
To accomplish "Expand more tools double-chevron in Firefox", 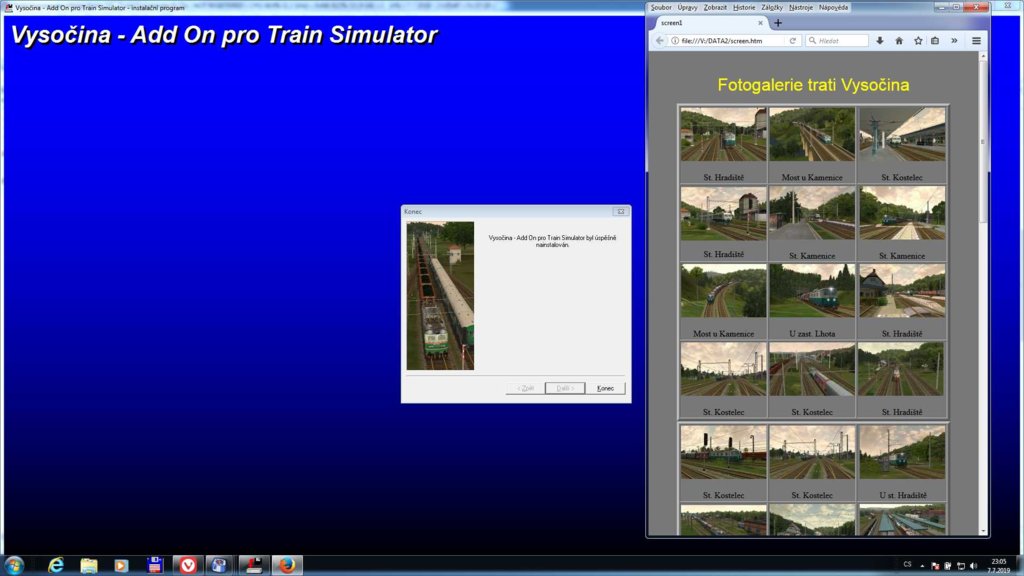I will click(x=954, y=40).
